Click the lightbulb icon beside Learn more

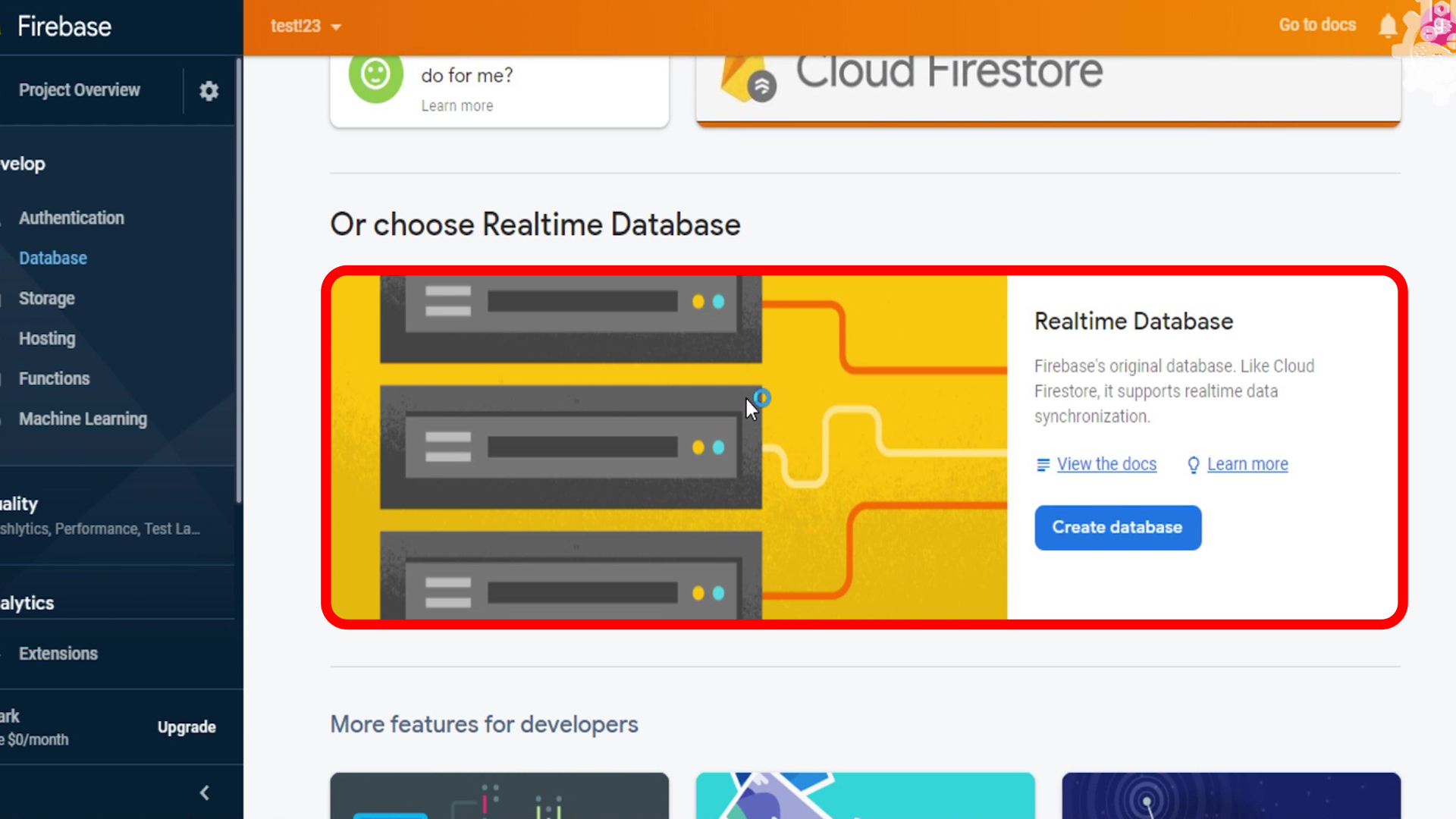pos(1193,465)
